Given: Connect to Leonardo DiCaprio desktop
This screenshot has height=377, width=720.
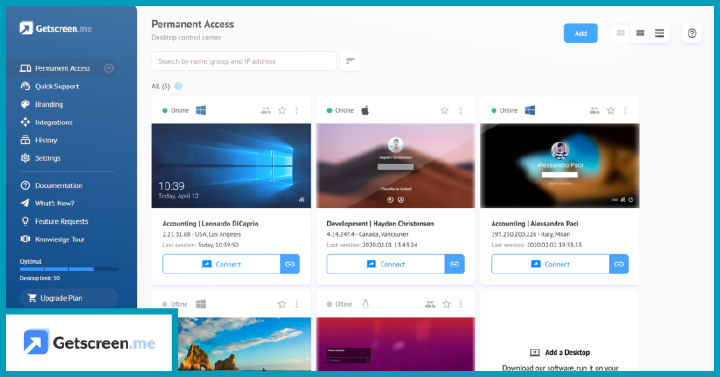Looking at the screenshot, I should coord(221,264).
